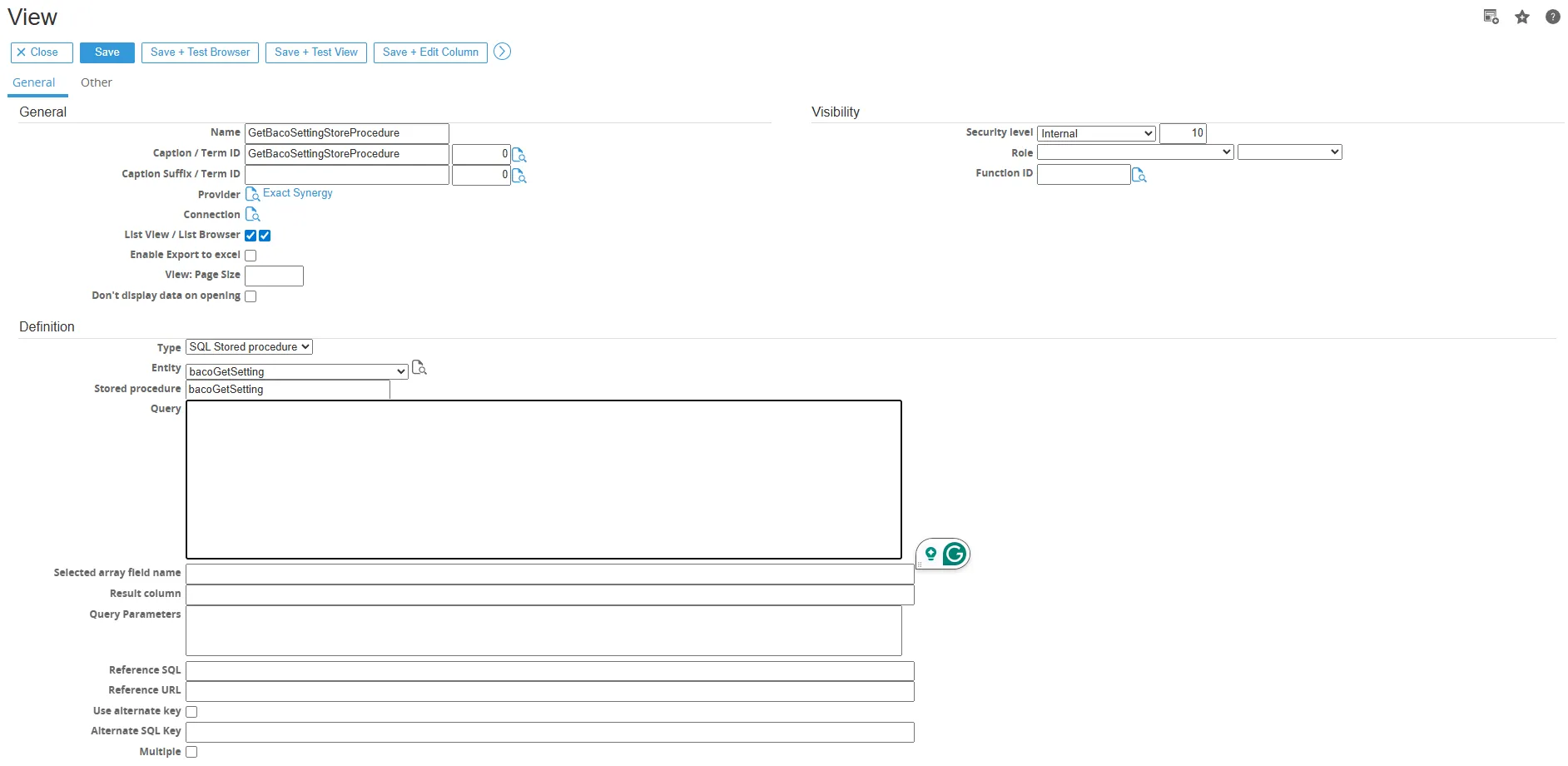Image resolution: width=1568 pixels, height=766 pixels.
Task: Open the Entity lookup icon
Action: [419, 368]
